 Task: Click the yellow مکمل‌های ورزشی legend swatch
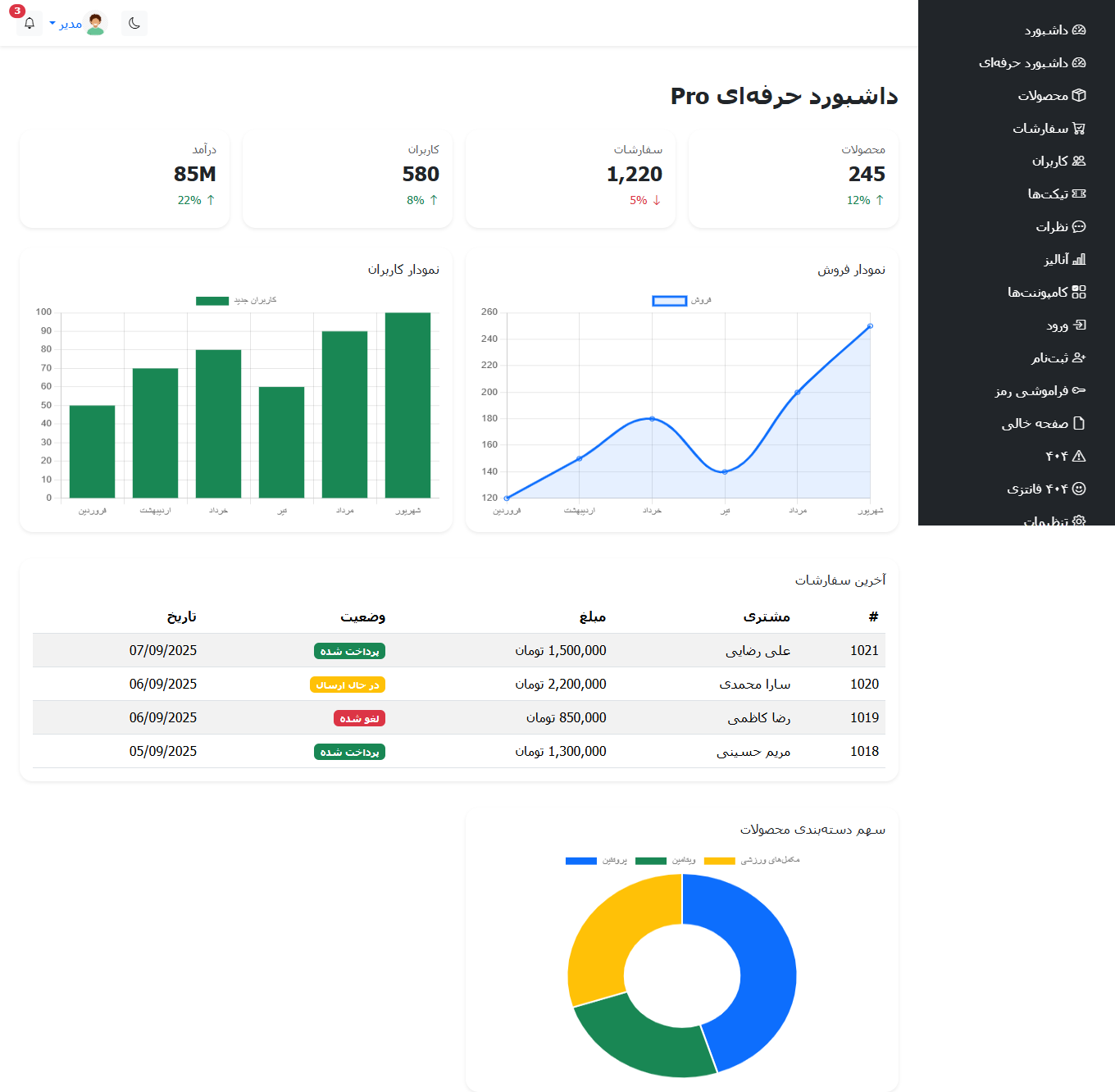(x=719, y=861)
